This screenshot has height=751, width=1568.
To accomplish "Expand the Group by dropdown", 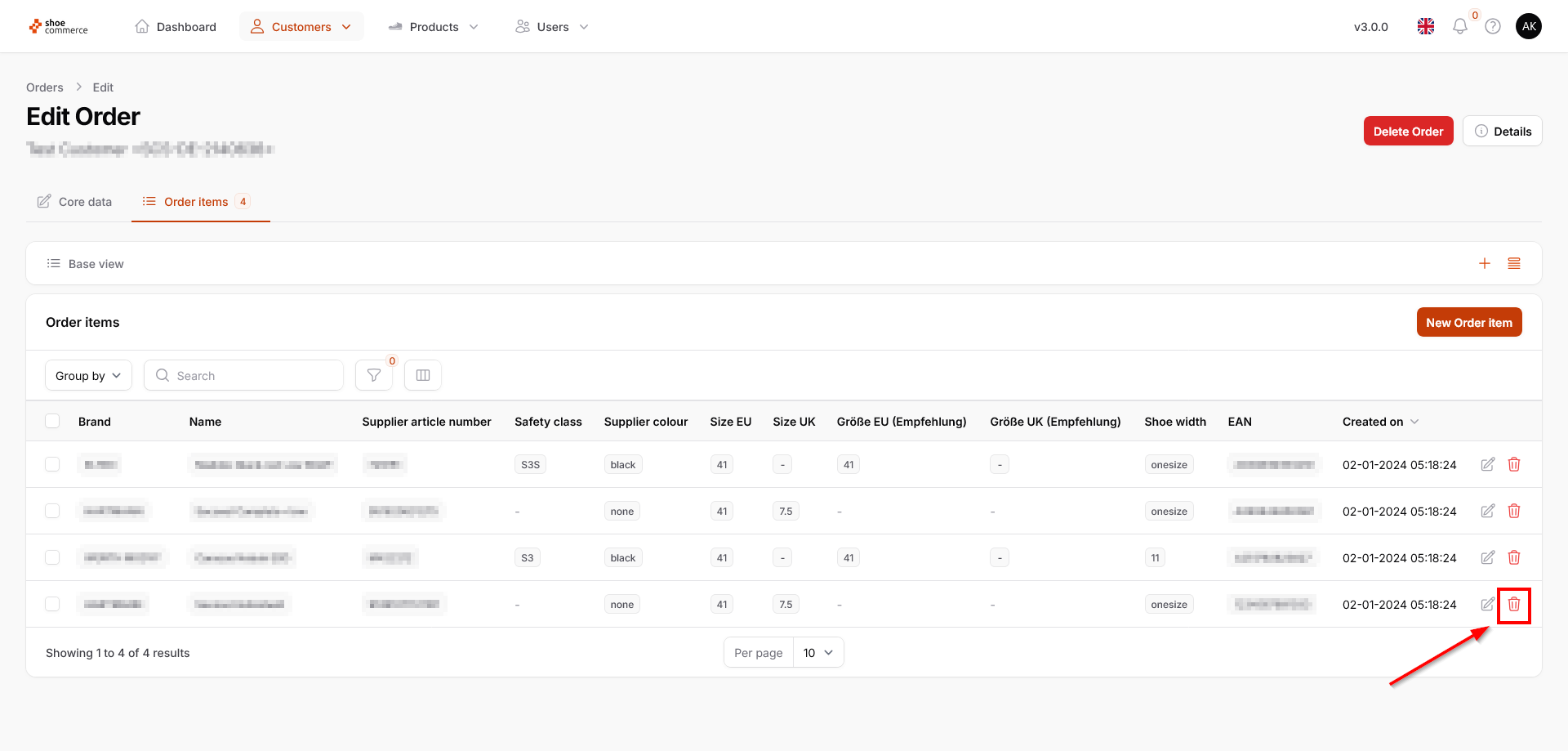I will coord(88,376).
